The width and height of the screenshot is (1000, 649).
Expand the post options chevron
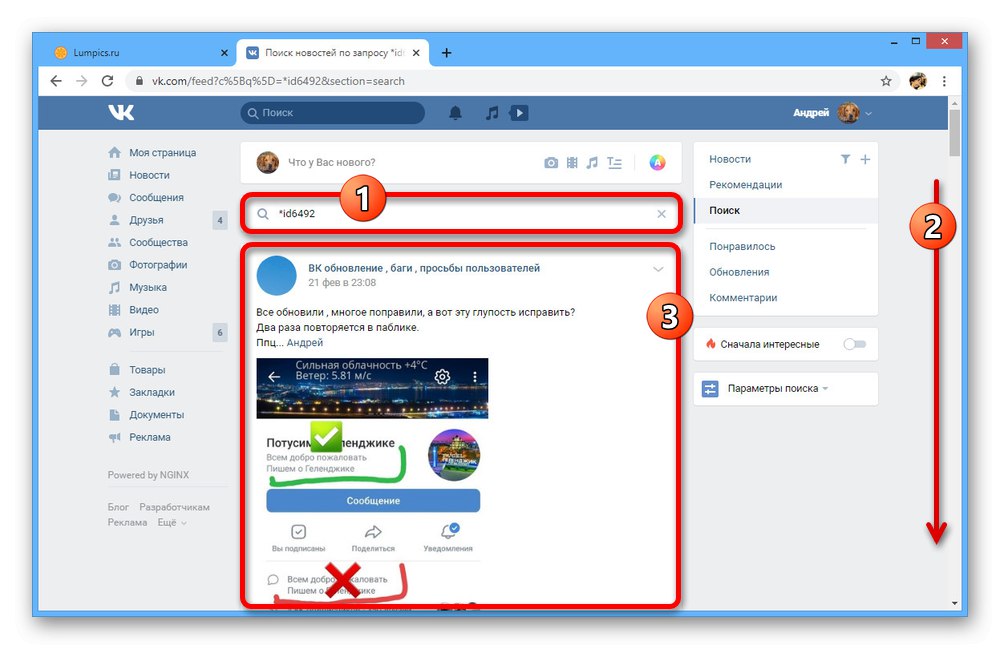658,269
